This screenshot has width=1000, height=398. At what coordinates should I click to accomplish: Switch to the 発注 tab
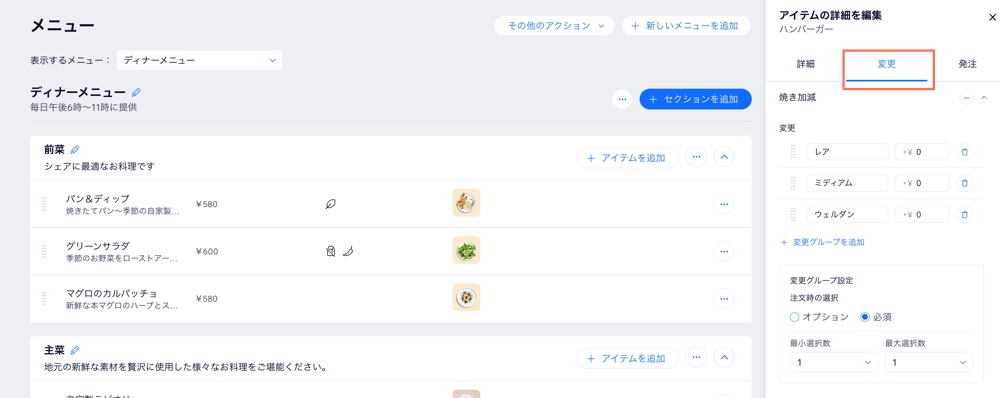(967, 64)
